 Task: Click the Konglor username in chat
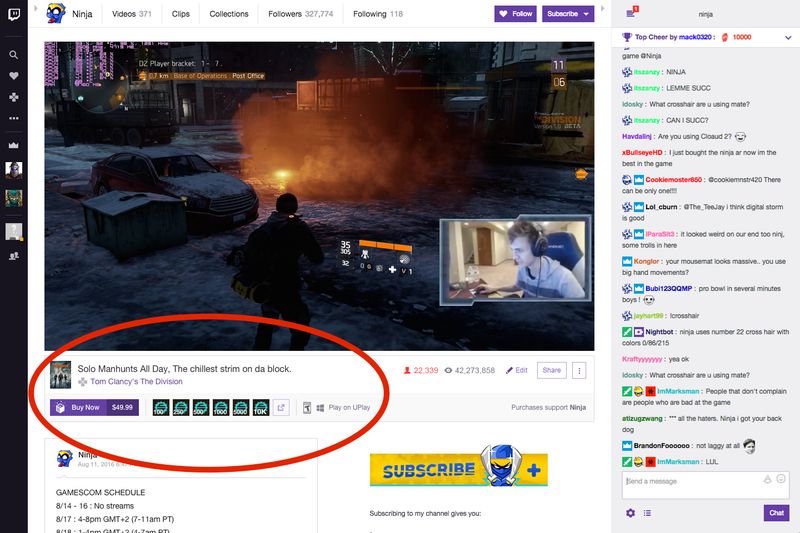tap(646, 261)
